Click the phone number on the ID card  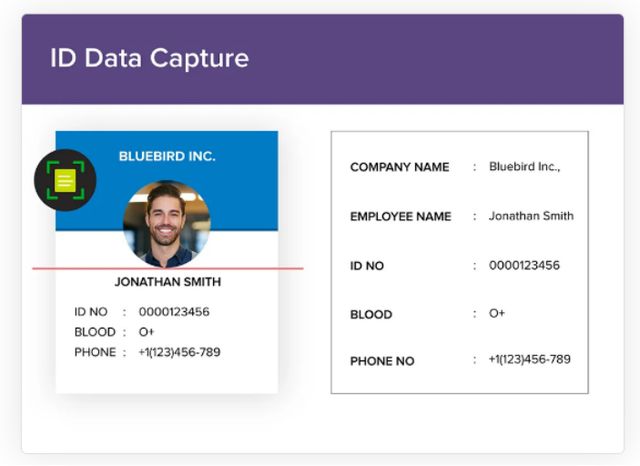coord(180,352)
